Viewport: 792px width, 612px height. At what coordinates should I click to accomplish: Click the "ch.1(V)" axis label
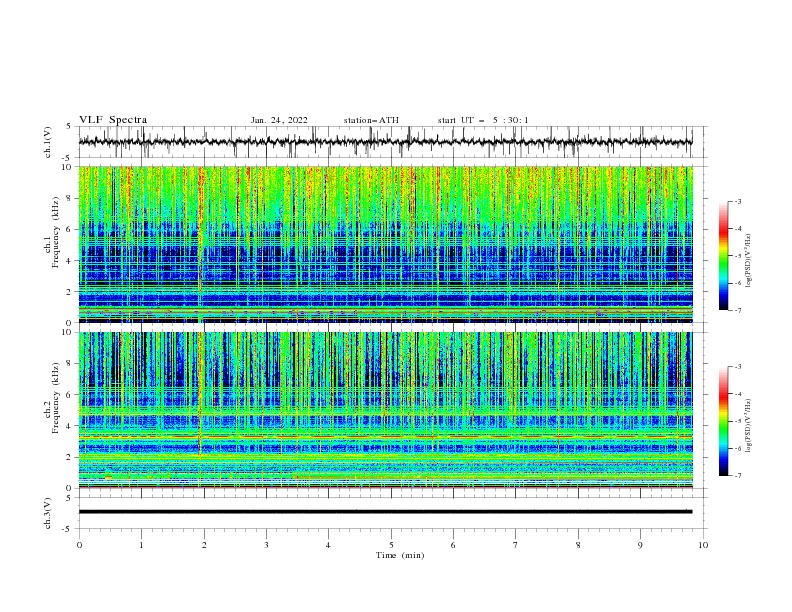(x=48, y=142)
